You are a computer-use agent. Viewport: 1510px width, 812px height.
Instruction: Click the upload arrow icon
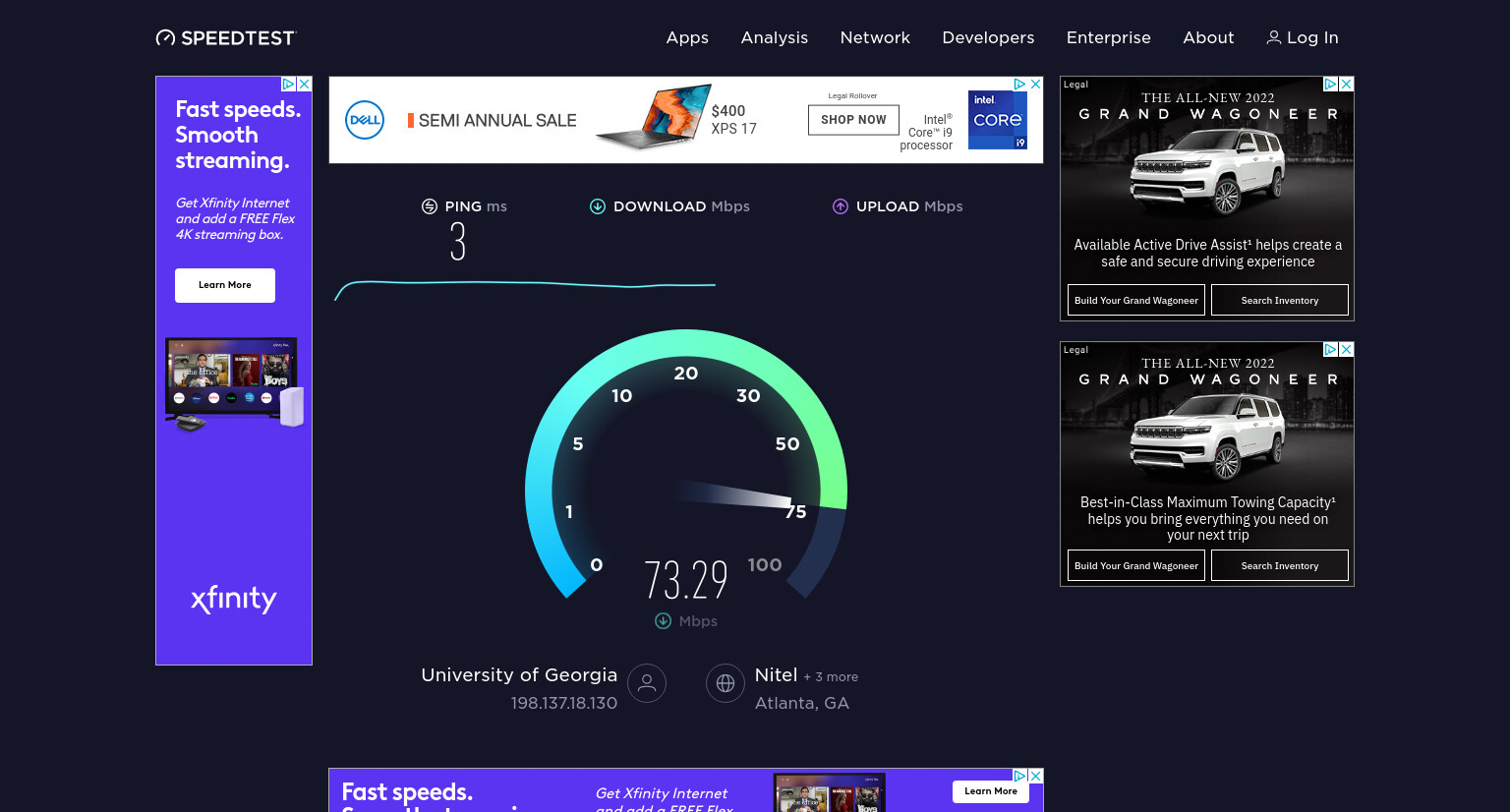841,206
